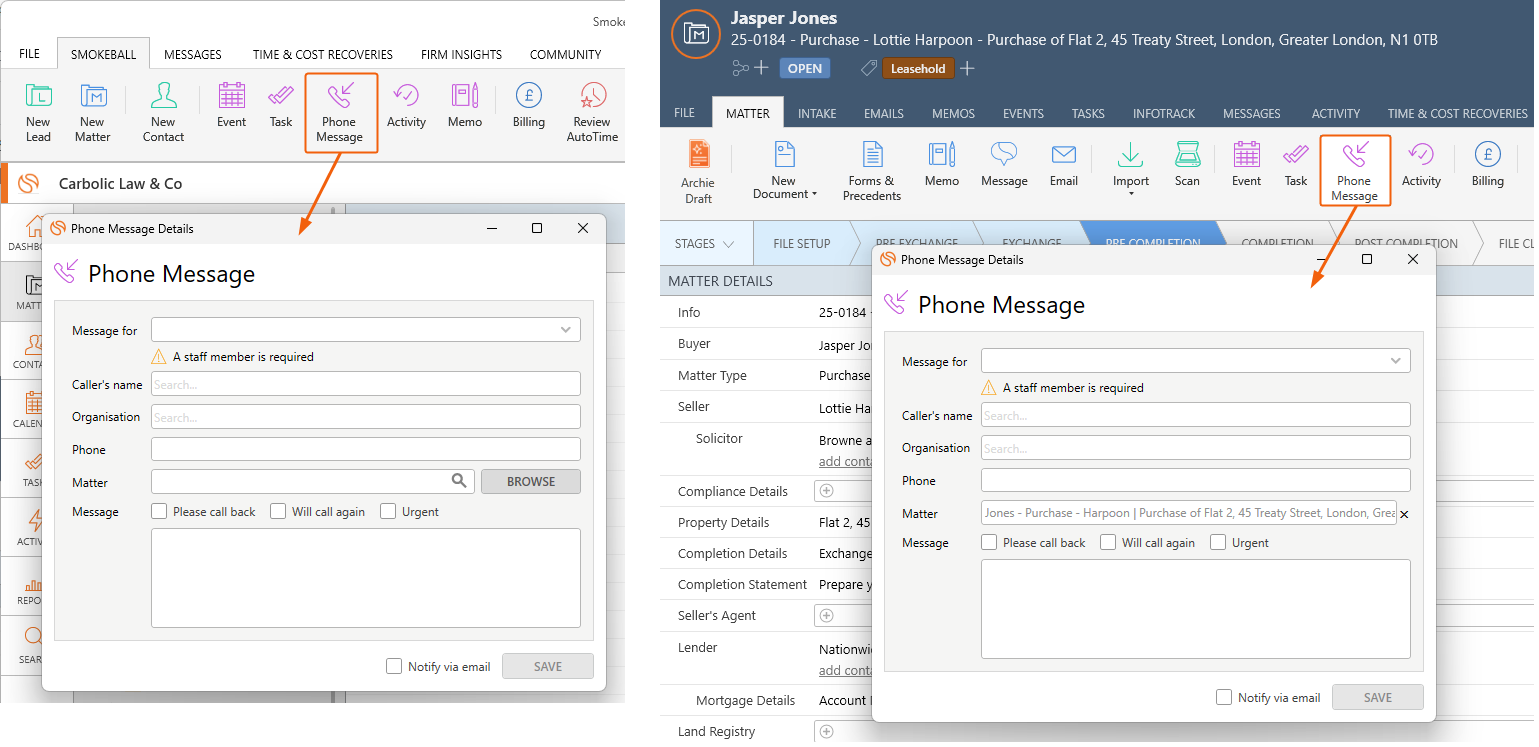Click Organisation field in right dialog
This screenshot has width=1539, height=747.
click(x=1196, y=448)
